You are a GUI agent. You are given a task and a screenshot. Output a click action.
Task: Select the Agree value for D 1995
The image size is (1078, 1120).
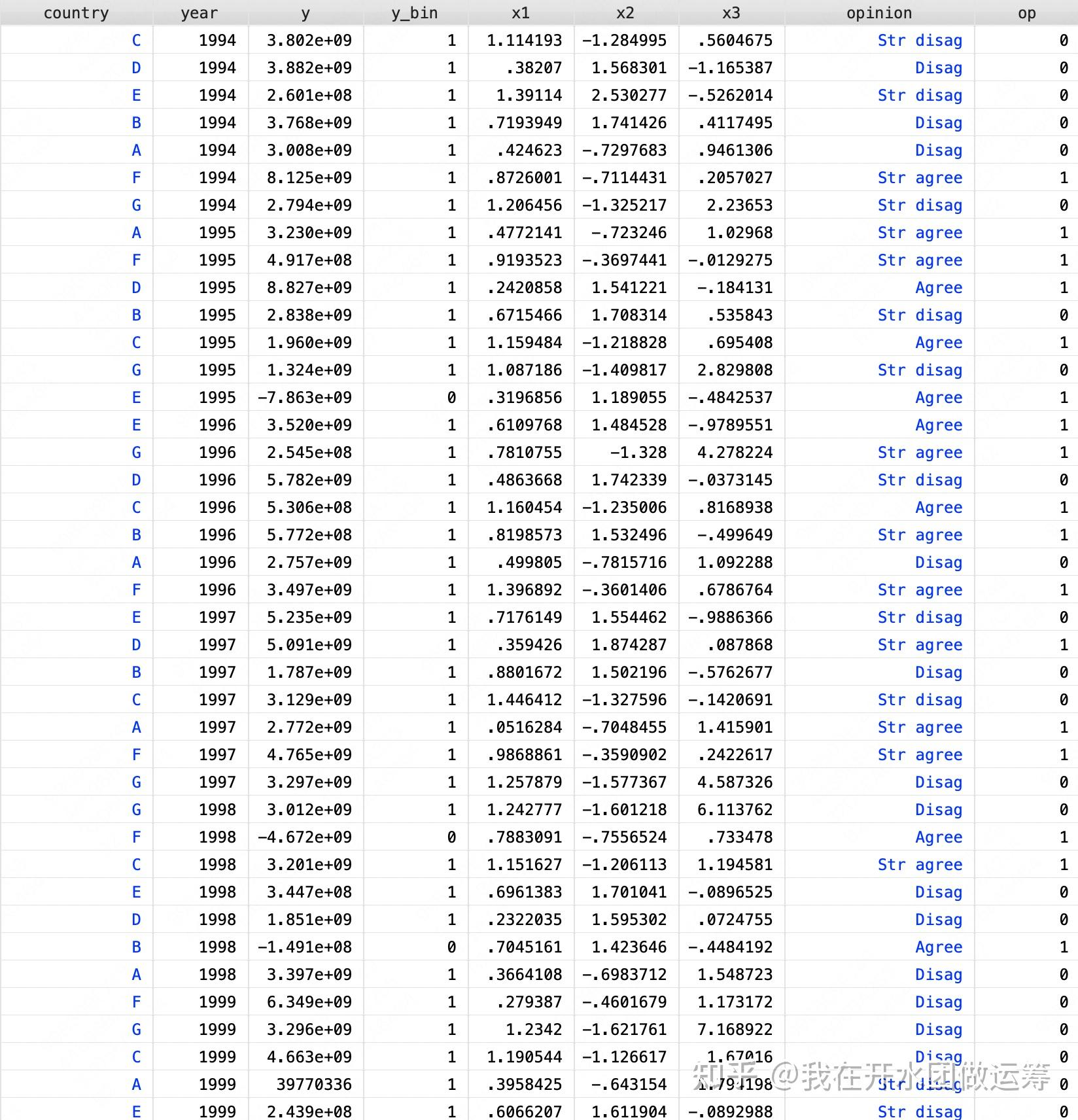tap(939, 287)
